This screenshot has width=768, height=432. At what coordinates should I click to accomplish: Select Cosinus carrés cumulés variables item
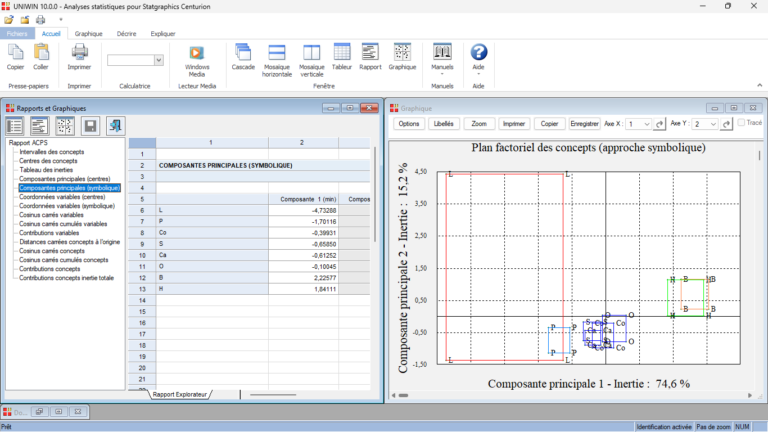pyautogui.click(x=63, y=224)
